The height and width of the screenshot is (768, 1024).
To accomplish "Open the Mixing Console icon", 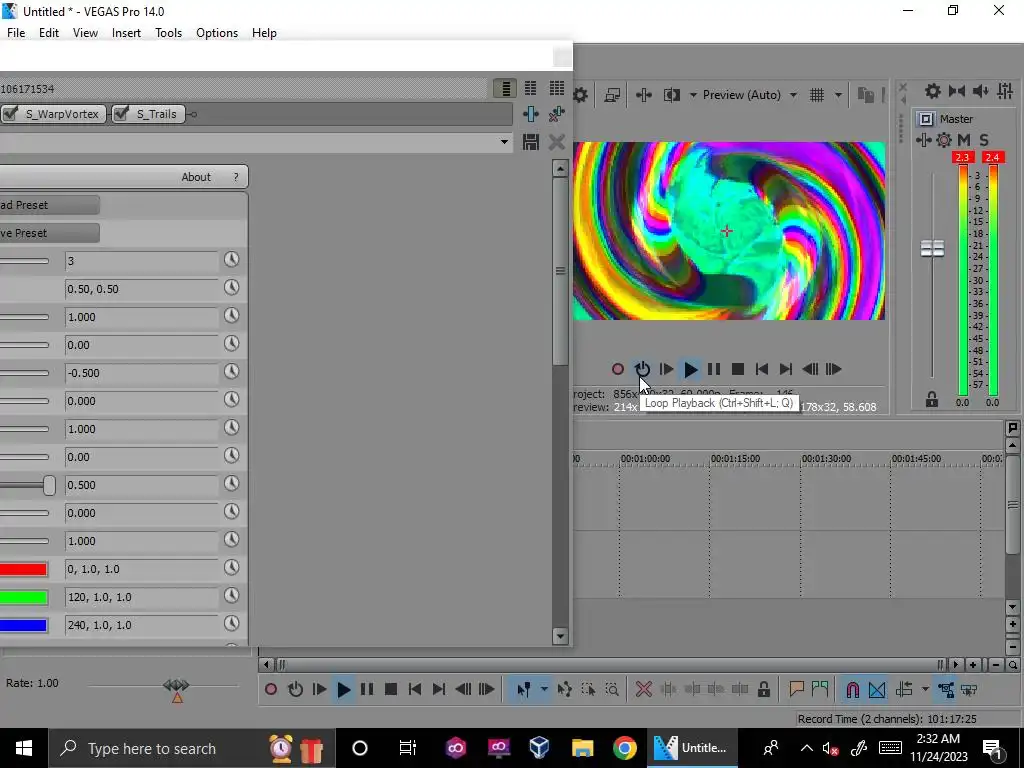I will [x=1005, y=91].
